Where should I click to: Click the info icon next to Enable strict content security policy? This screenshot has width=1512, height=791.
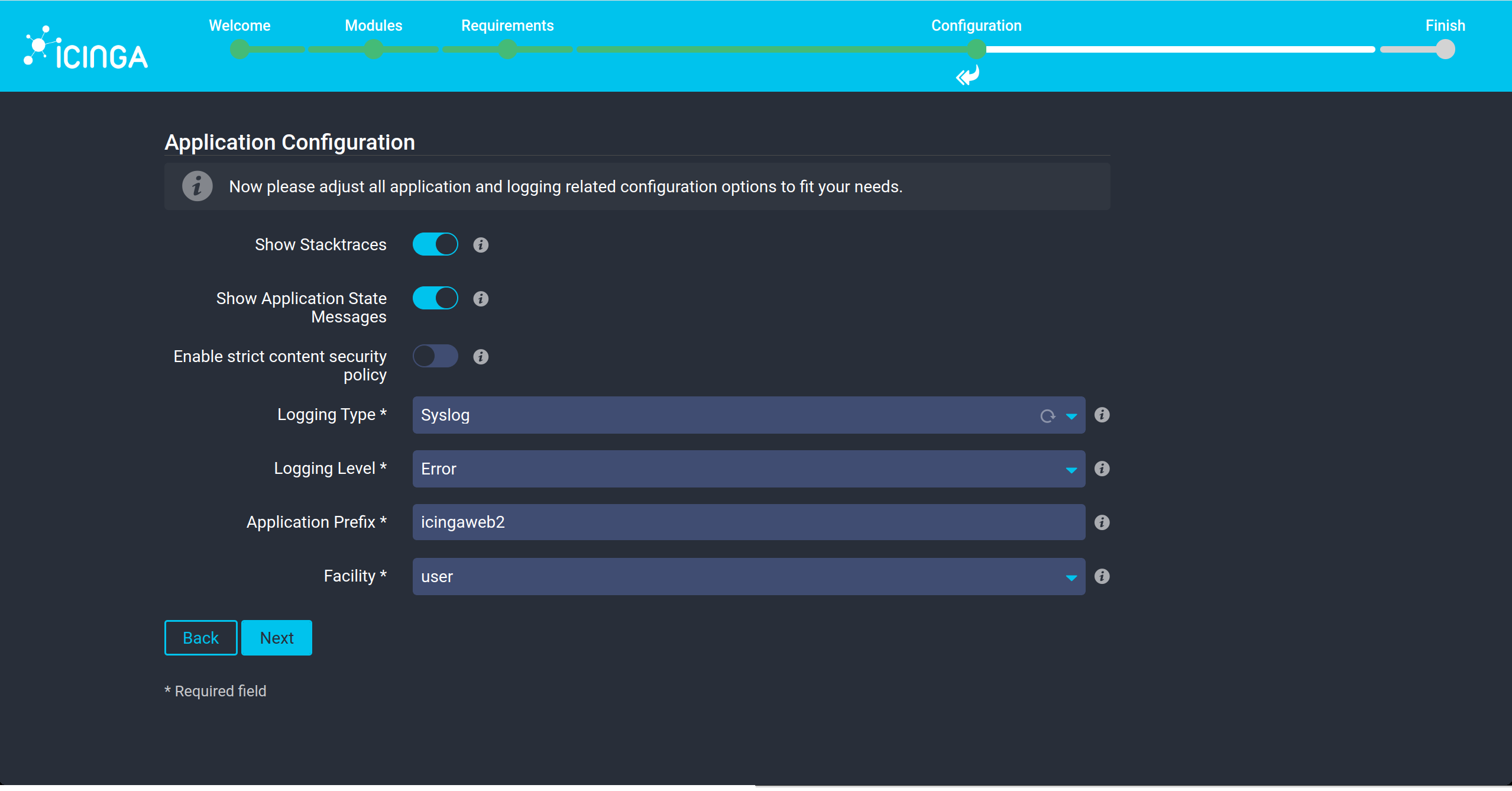click(481, 357)
